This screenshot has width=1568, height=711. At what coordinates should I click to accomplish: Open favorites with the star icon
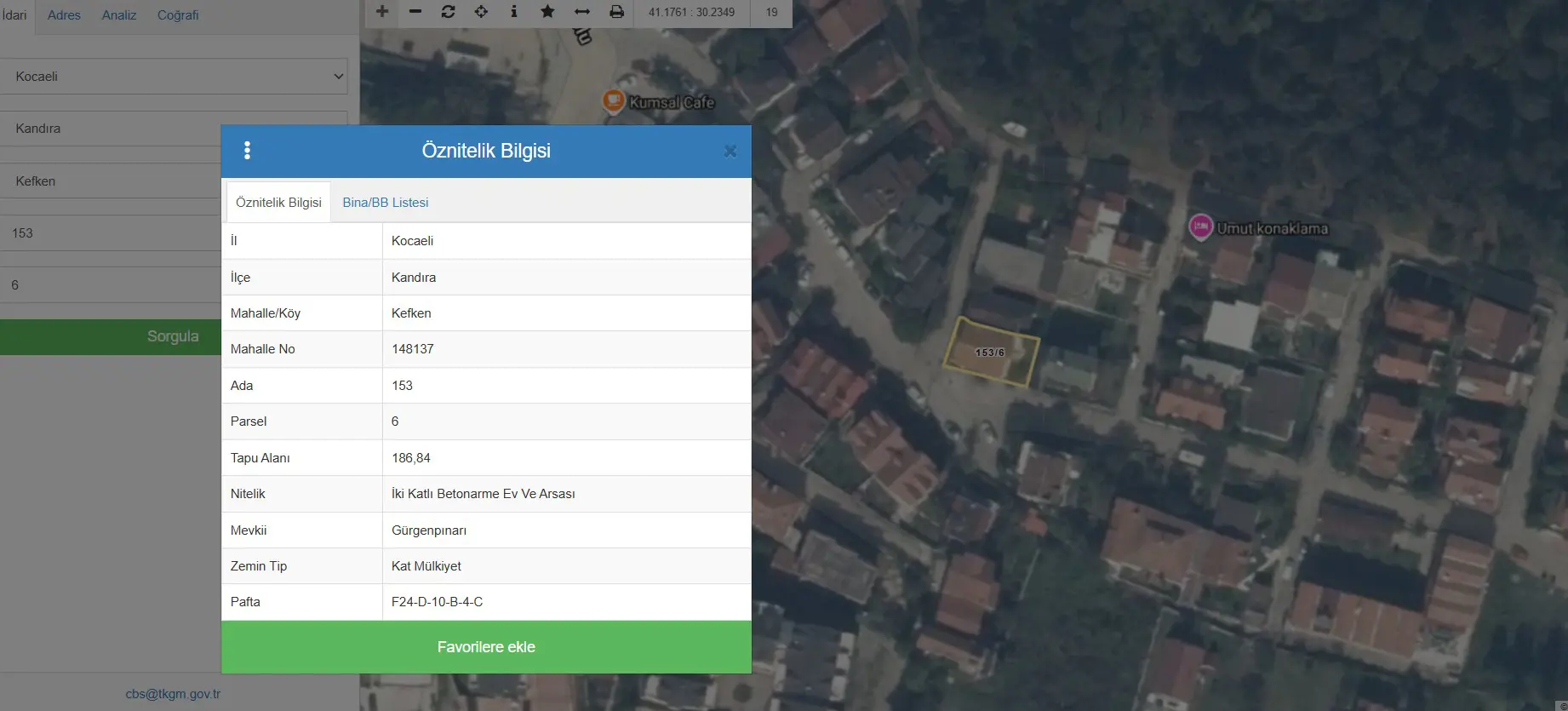point(547,12)
